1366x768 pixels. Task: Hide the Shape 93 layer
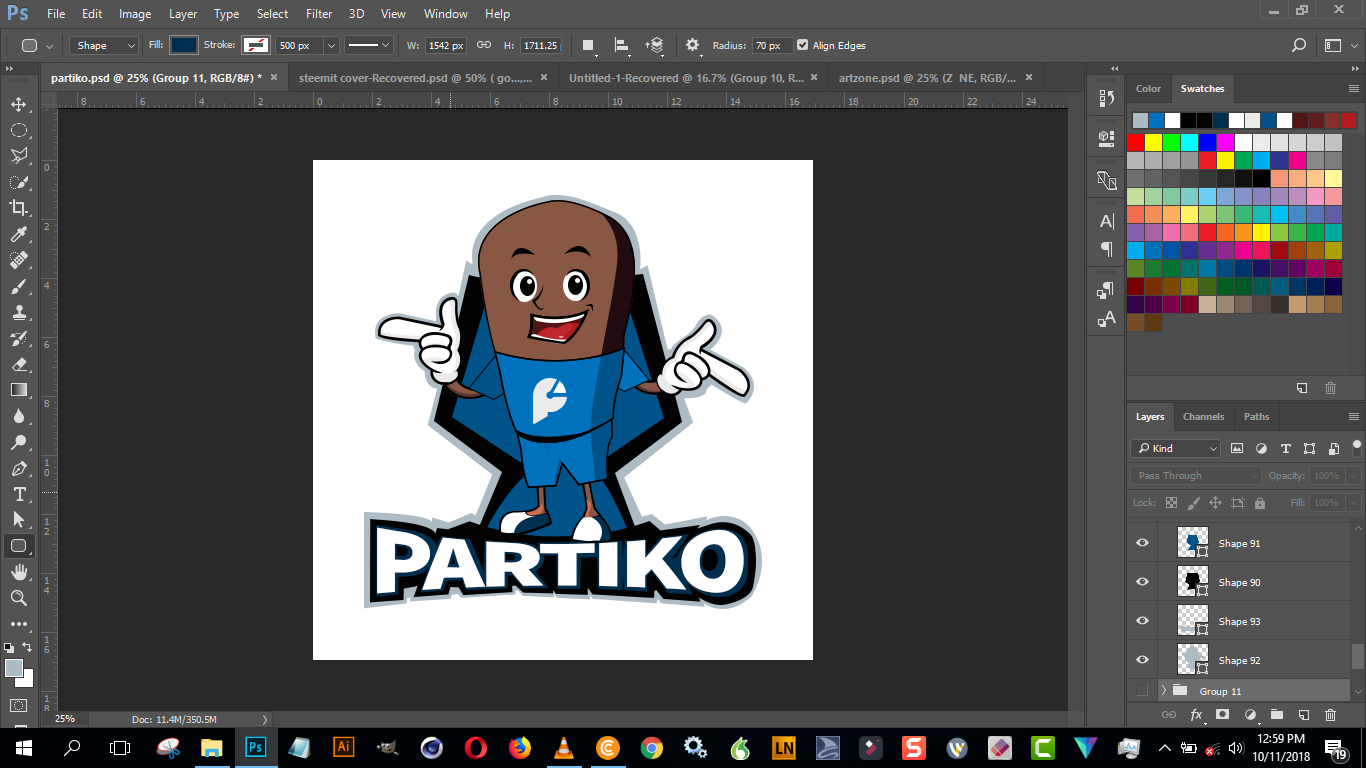[x=1142, y=621]
